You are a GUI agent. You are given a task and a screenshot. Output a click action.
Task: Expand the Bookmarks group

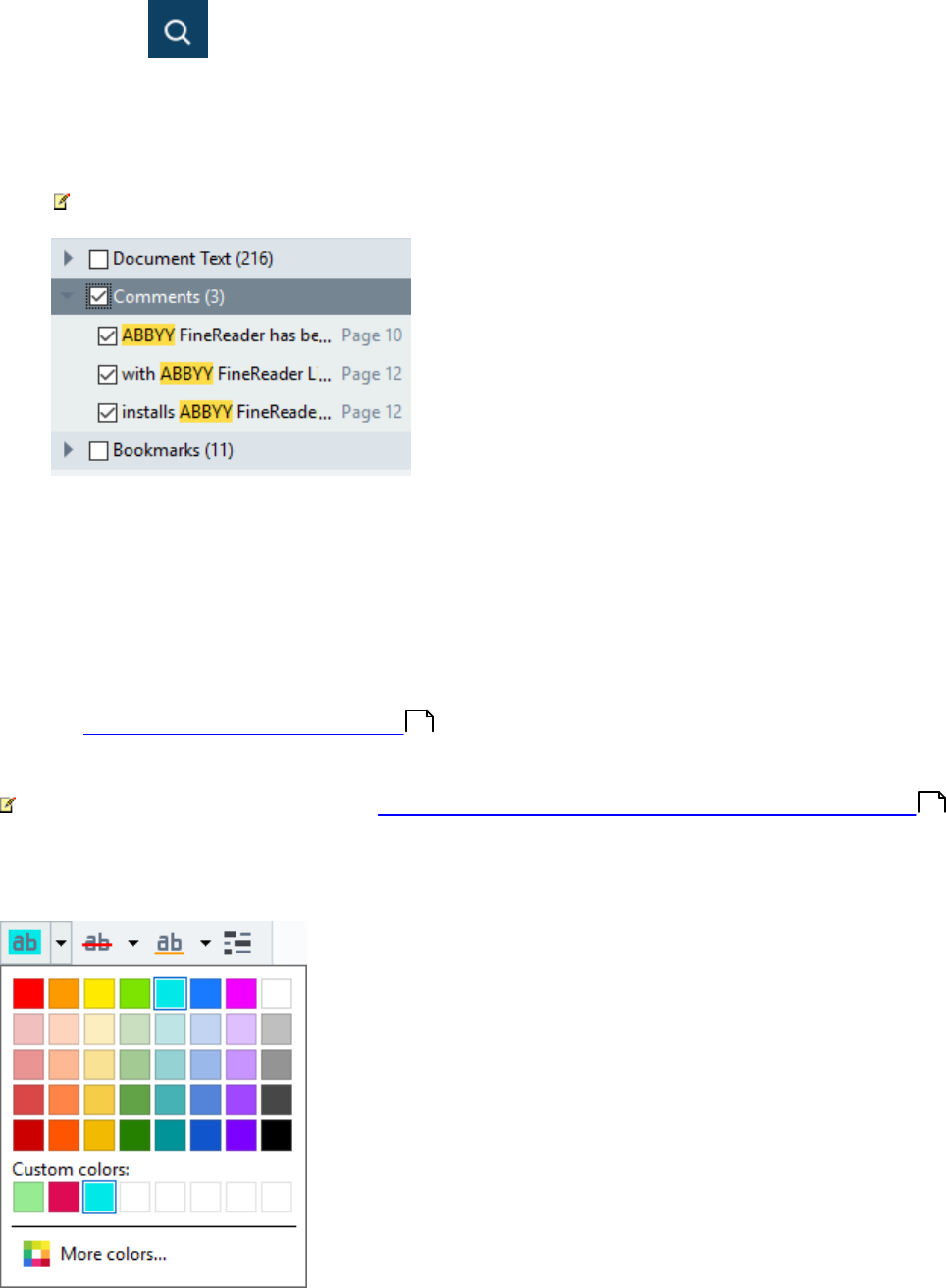point(68,449)
